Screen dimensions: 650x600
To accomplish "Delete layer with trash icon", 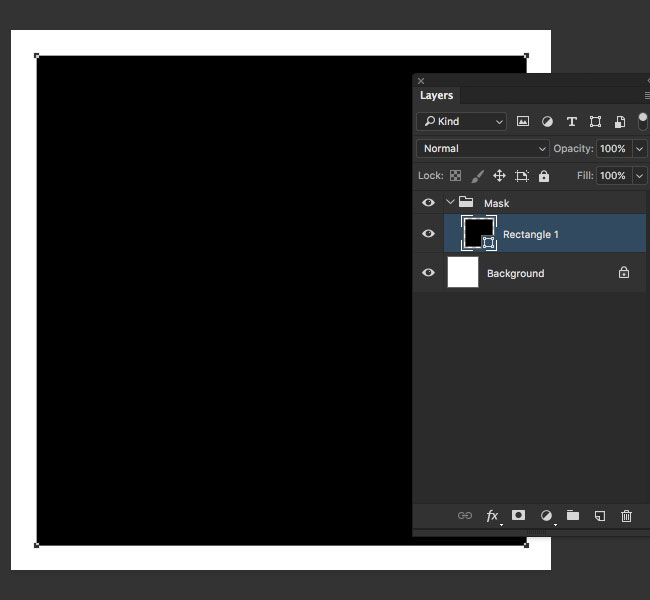I will [626, 516].
